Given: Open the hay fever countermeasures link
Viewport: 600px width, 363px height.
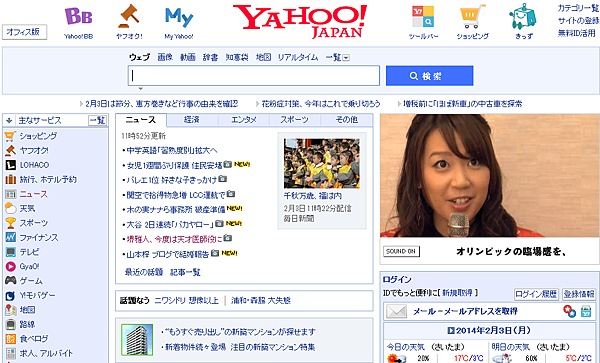Looking at the screenshot, I should pyautogui.click(x=321, y=104).
